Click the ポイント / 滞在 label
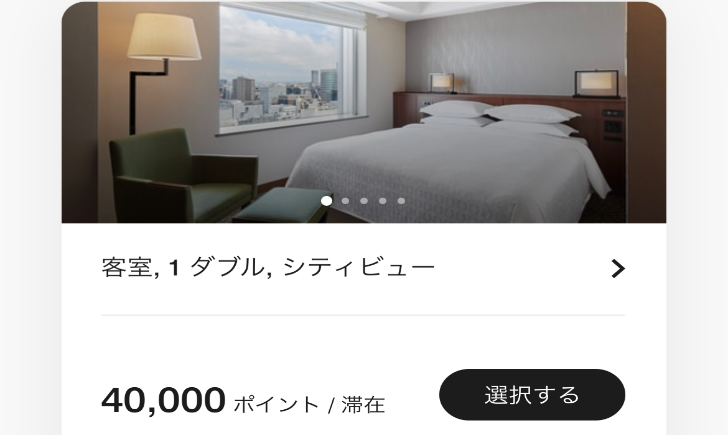728x435 pixels. click(309, 404)
